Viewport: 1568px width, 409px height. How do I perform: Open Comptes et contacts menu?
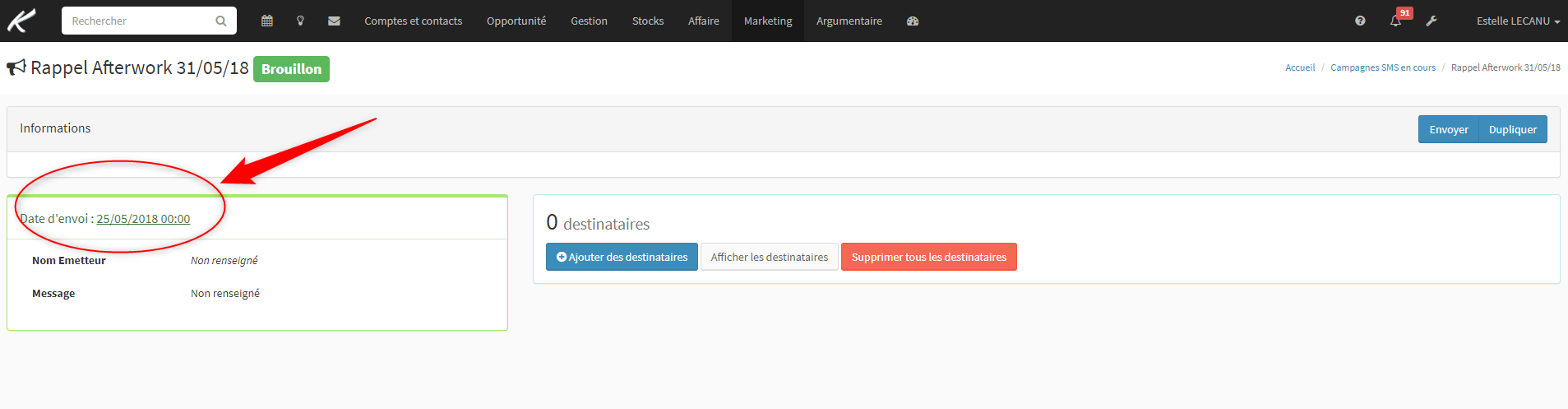point(414,21)
